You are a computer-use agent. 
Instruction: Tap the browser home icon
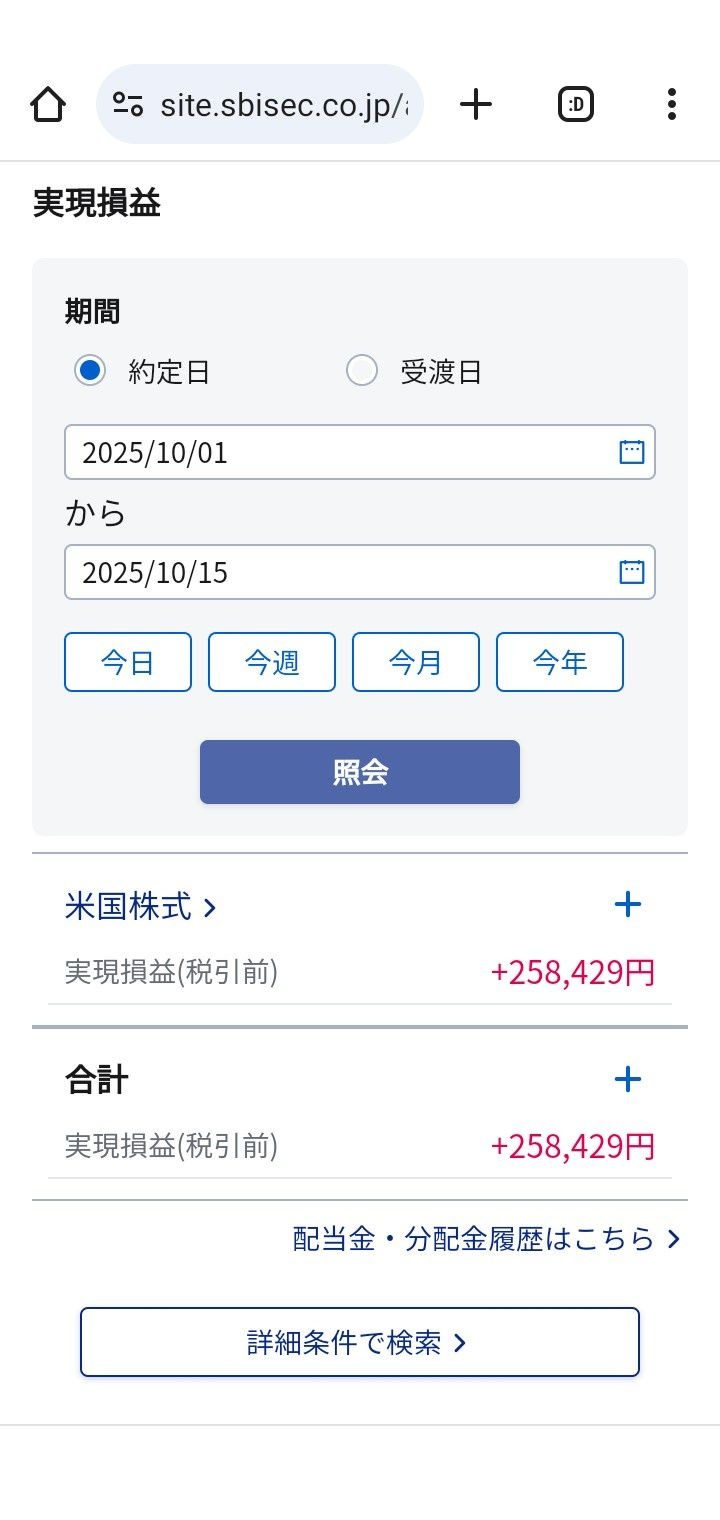[48, 104]
